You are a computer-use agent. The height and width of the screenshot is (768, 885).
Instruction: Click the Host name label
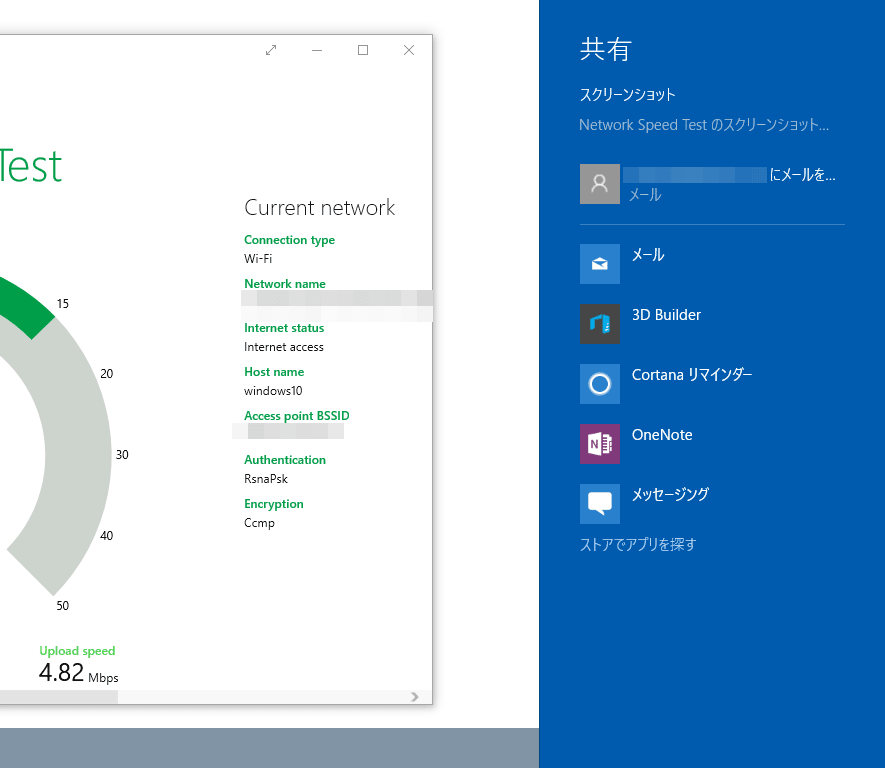274,372
